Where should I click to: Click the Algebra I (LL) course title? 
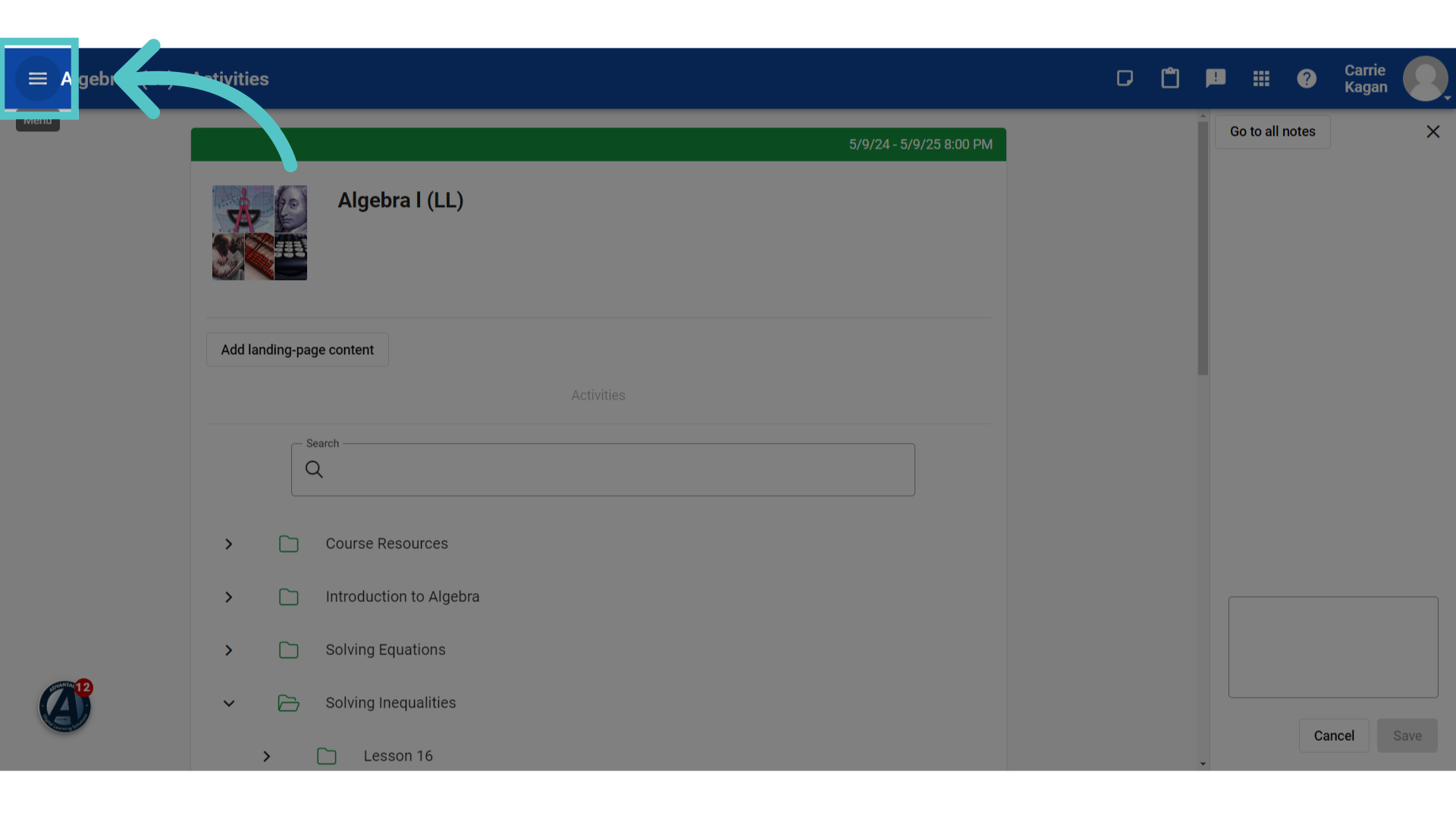(x=400, y=200)
